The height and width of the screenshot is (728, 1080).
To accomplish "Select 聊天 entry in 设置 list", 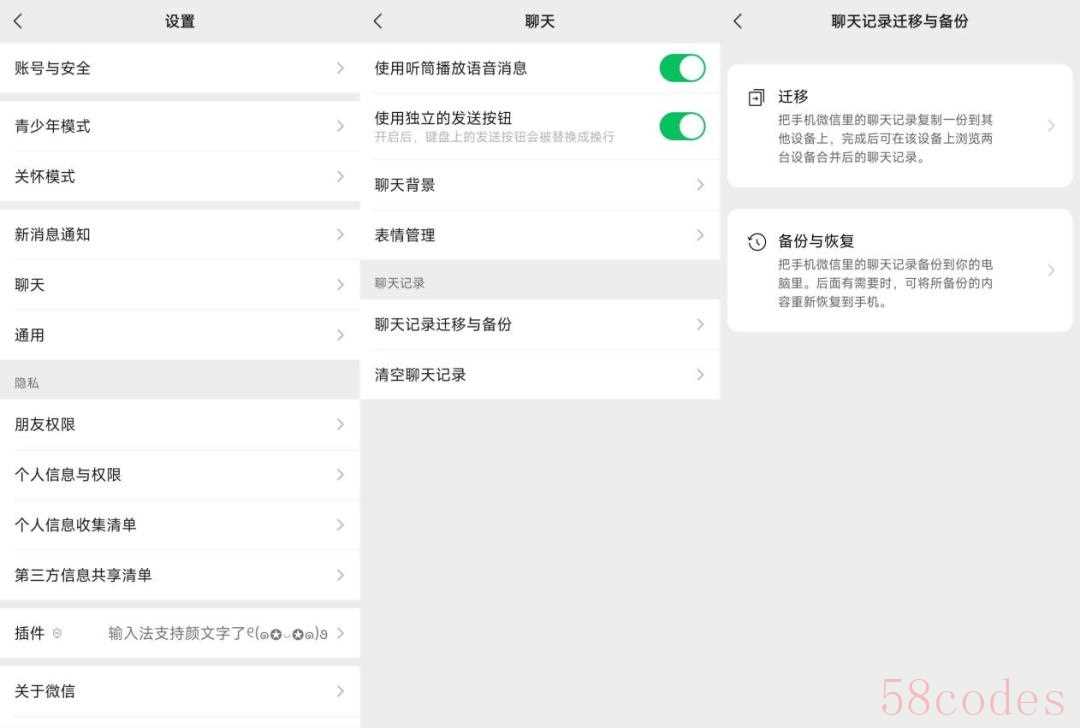I will coord(180,284).
